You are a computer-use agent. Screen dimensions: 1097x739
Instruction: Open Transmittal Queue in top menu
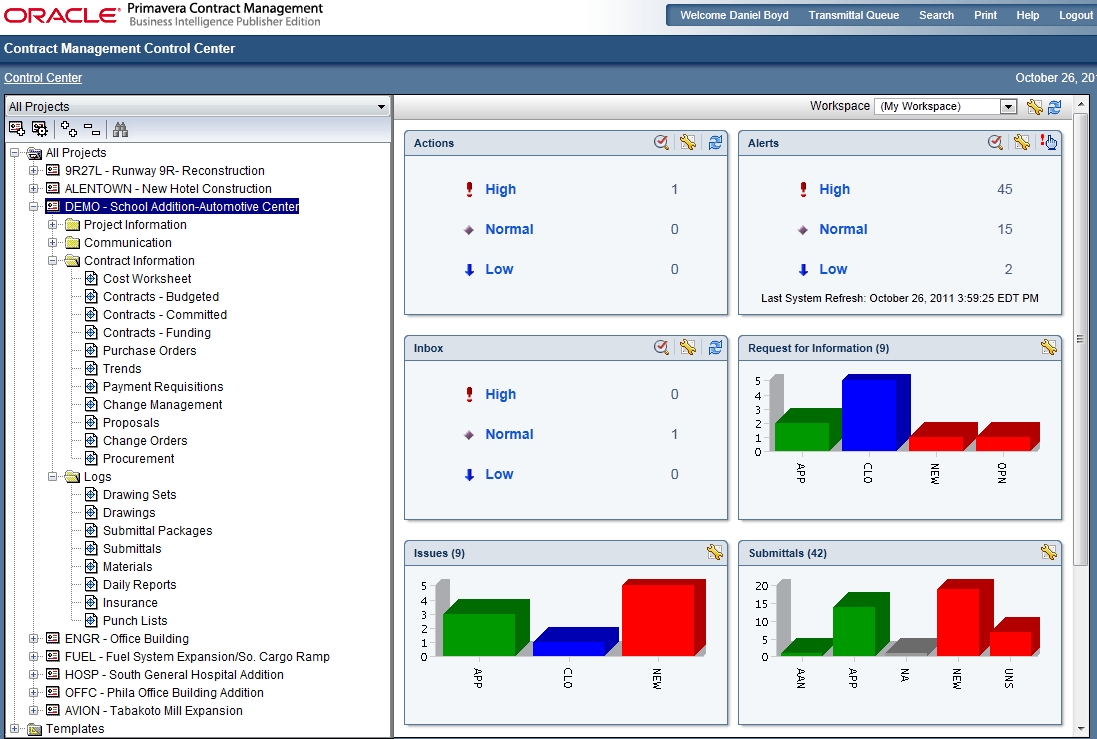tap(854, 15)
